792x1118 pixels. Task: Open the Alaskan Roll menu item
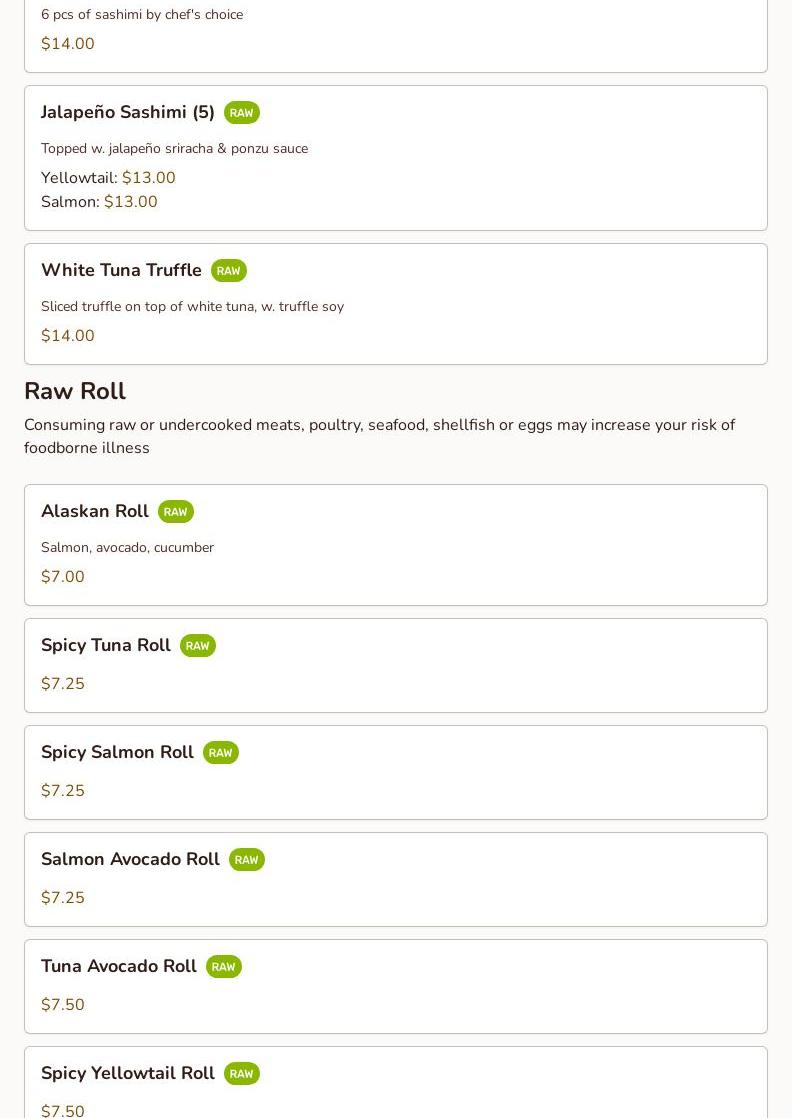pos(95,511)
